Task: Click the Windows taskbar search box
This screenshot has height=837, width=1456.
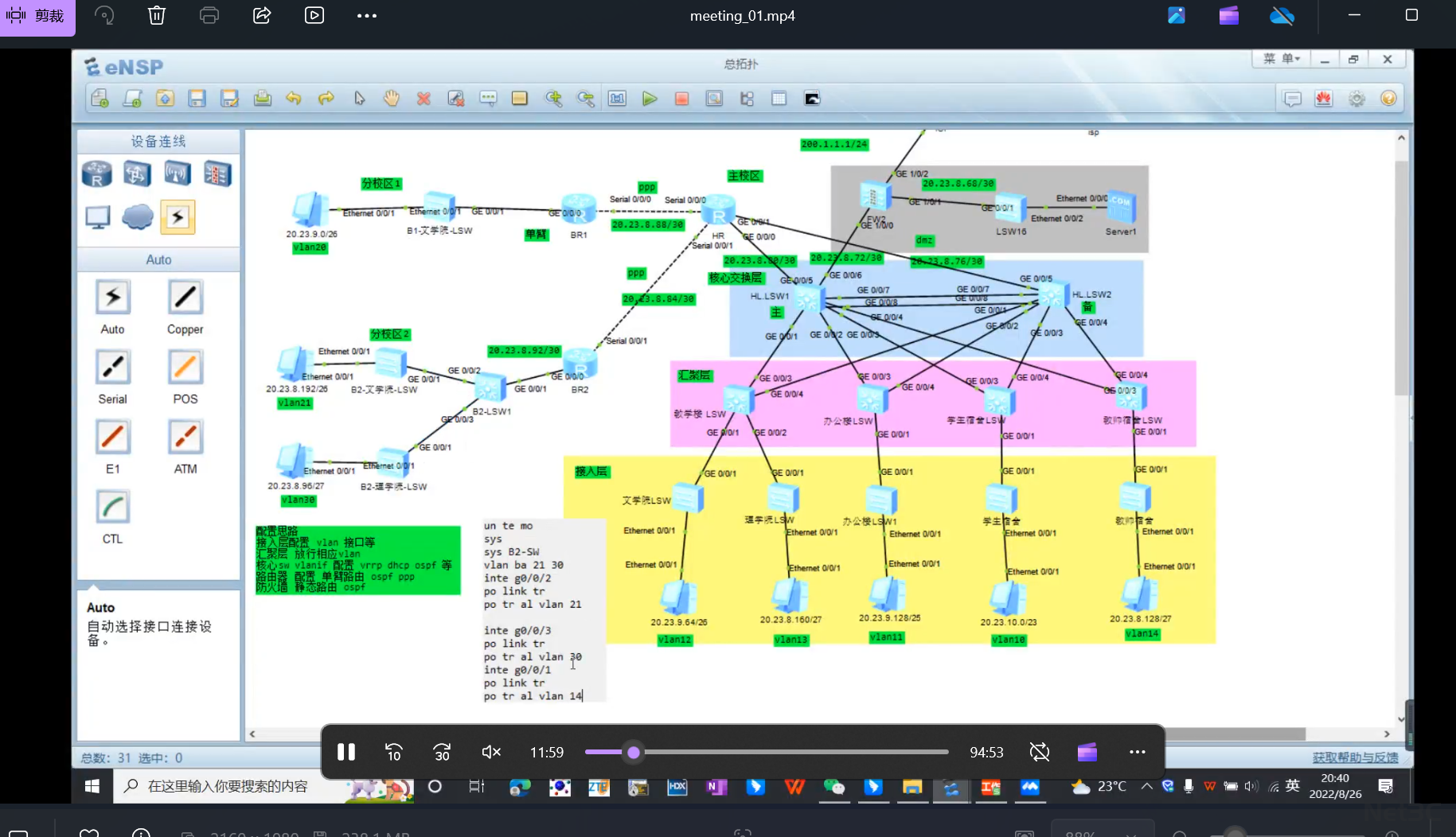Action: pyautogui.click(x=228, y=786)
